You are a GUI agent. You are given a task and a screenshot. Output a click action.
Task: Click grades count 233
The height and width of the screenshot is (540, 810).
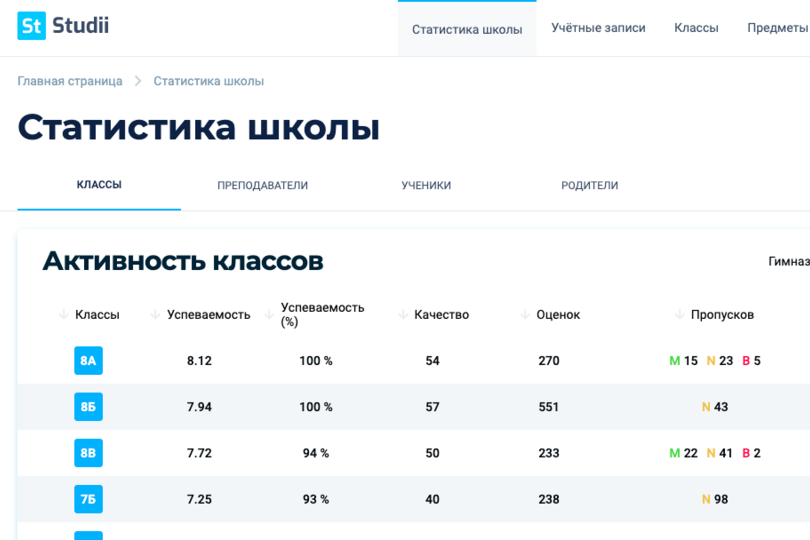tap(549, 453)
